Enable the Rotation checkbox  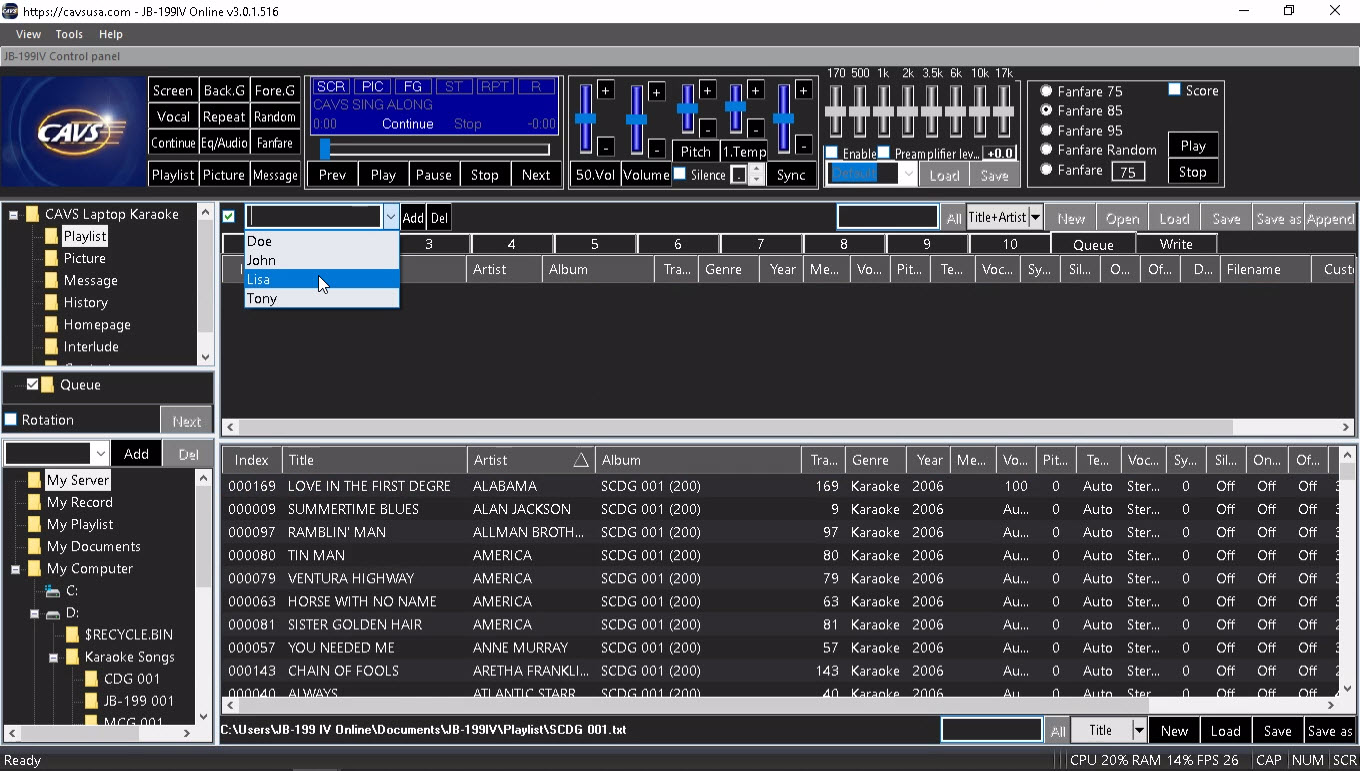point(11,419)
